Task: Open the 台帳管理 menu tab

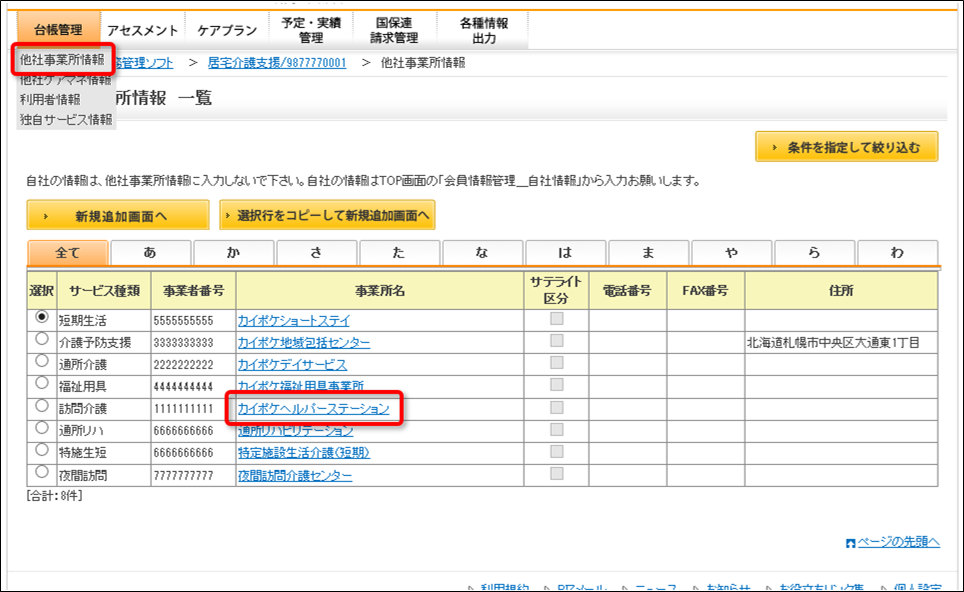Action: coord(58,30)
